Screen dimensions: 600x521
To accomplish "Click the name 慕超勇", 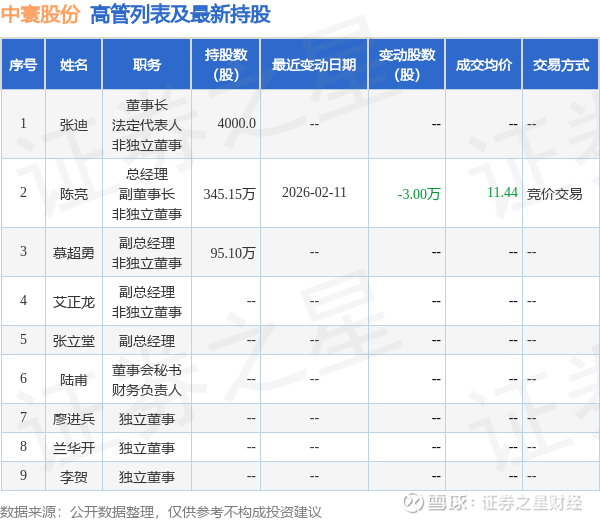I will pos(73,253).
